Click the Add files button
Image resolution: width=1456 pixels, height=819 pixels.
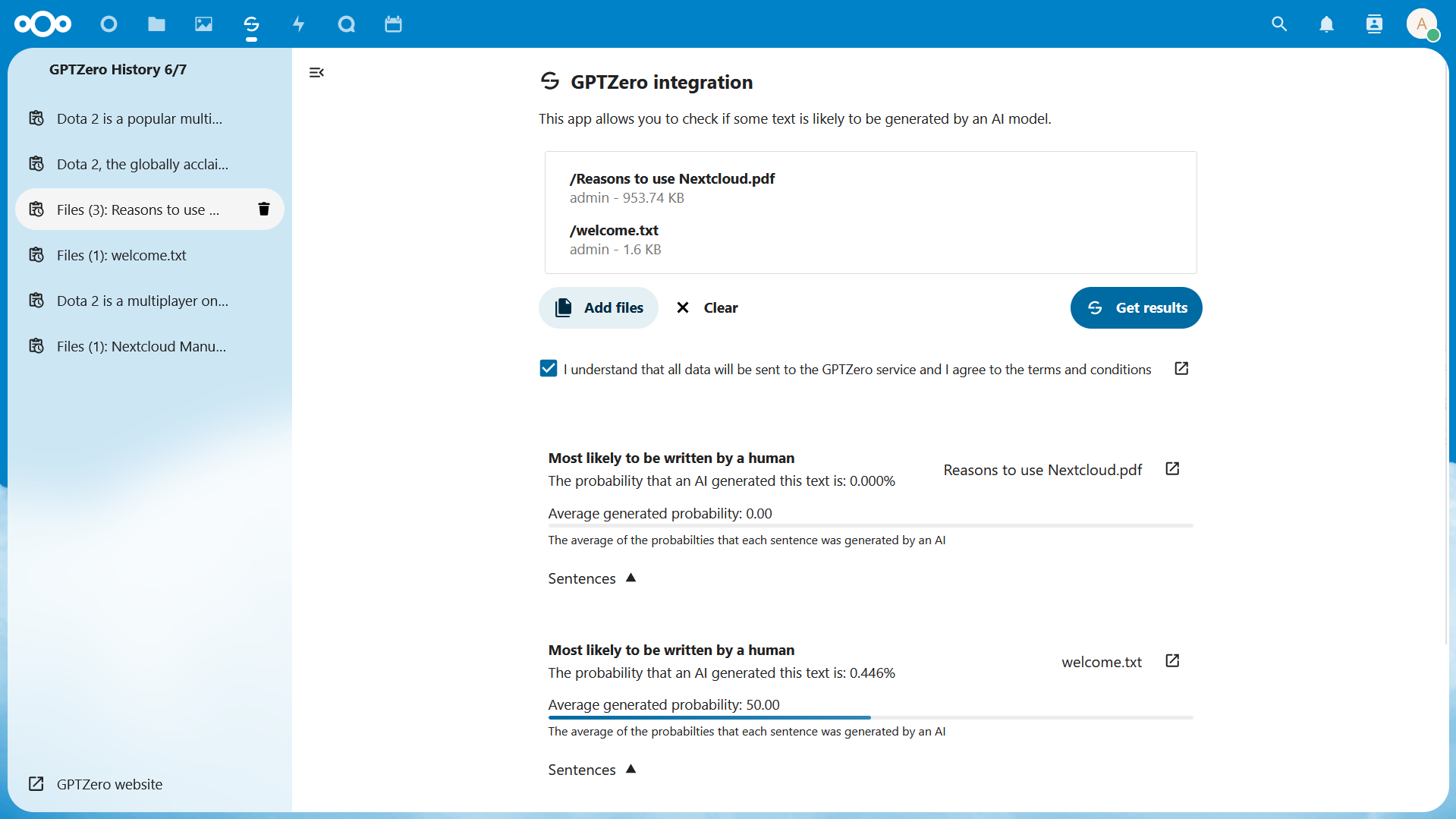tap(599, 307)
